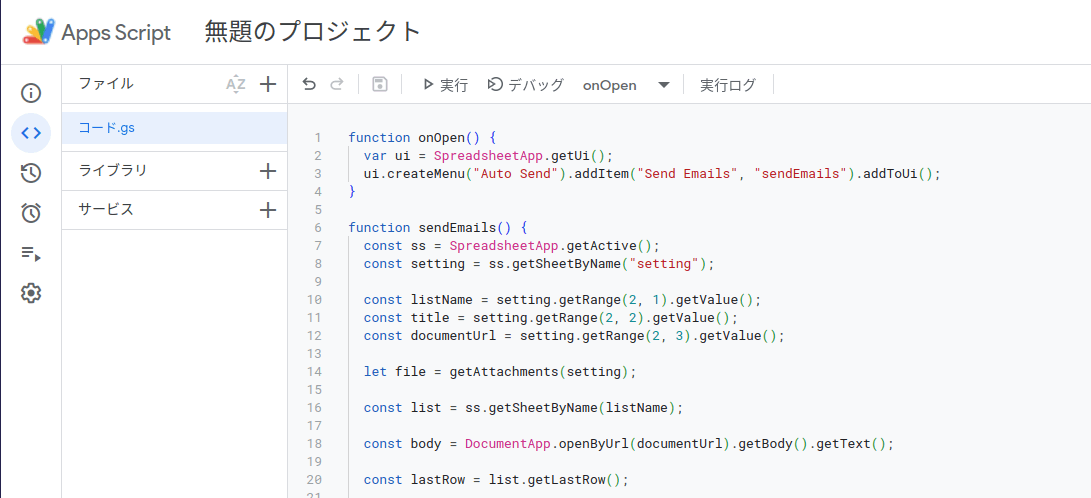Click the ライブラリ section label
The height and width of the screenshot is (498, 1091).
coord(113,170)
